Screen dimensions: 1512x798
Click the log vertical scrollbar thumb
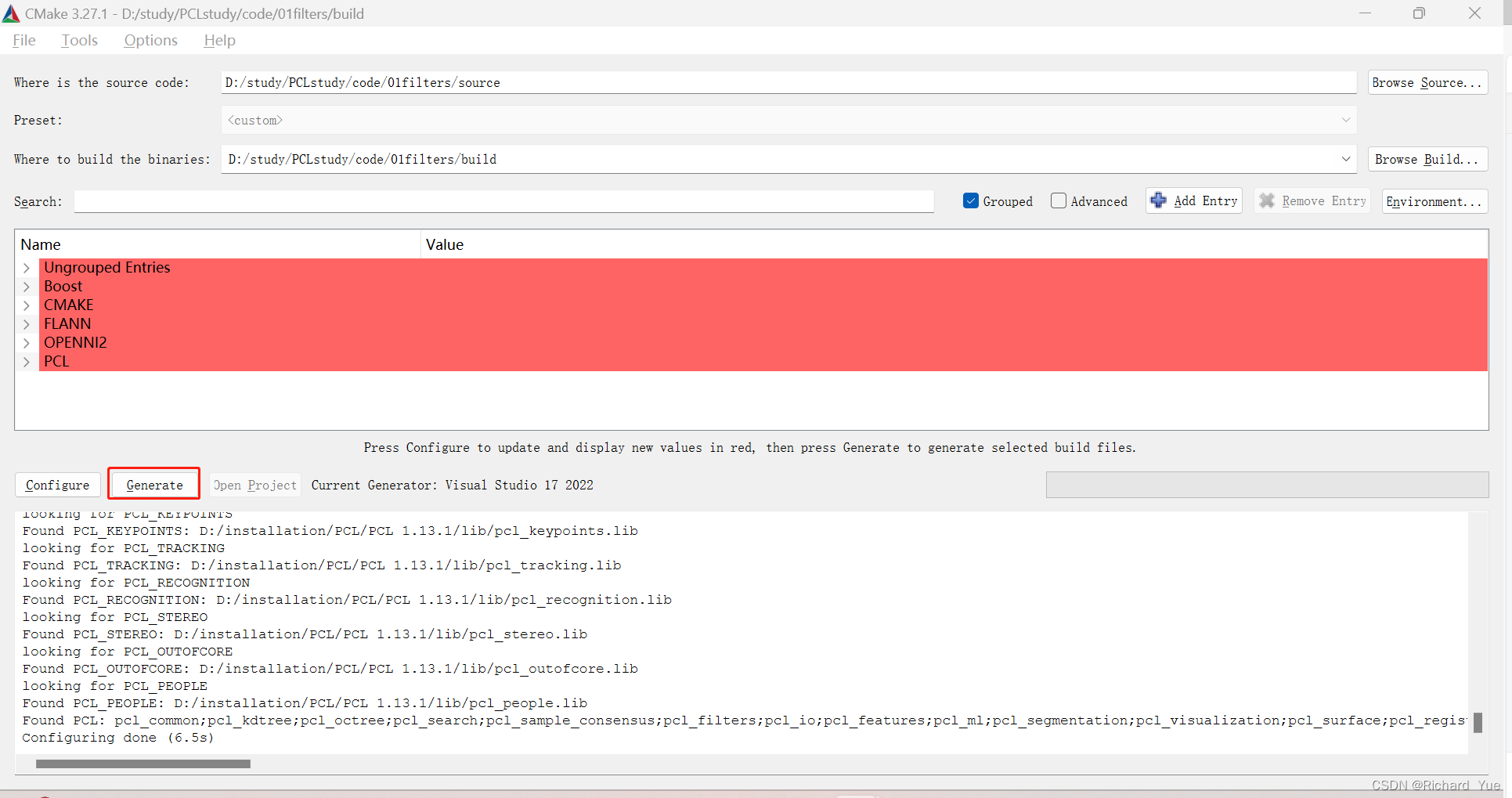click(x=1478, y=722)
